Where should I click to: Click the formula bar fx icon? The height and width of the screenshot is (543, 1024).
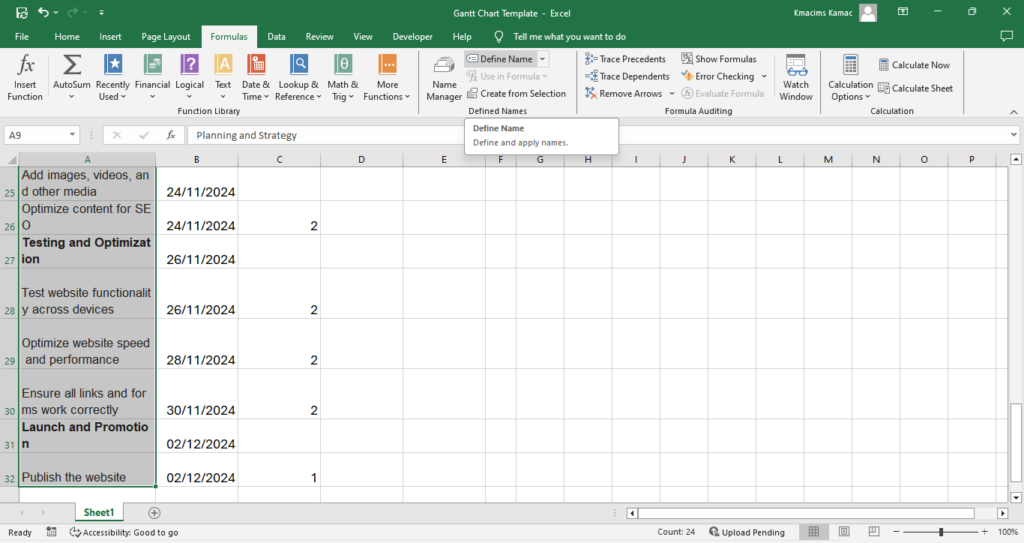pyautogui.click(x=170, y=135)
